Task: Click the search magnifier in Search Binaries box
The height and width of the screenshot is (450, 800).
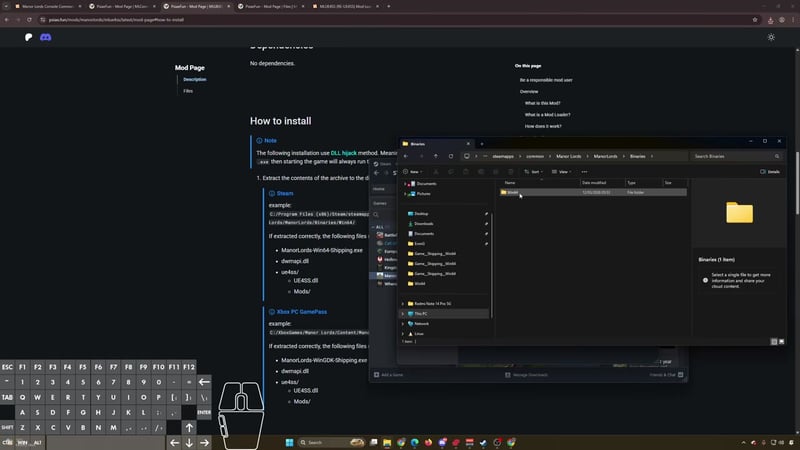Action: click(x=777, y=156)
